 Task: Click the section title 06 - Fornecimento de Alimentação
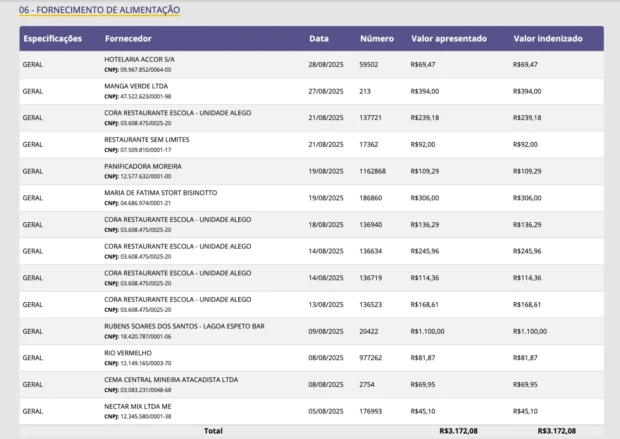click(x=100, y=10)
